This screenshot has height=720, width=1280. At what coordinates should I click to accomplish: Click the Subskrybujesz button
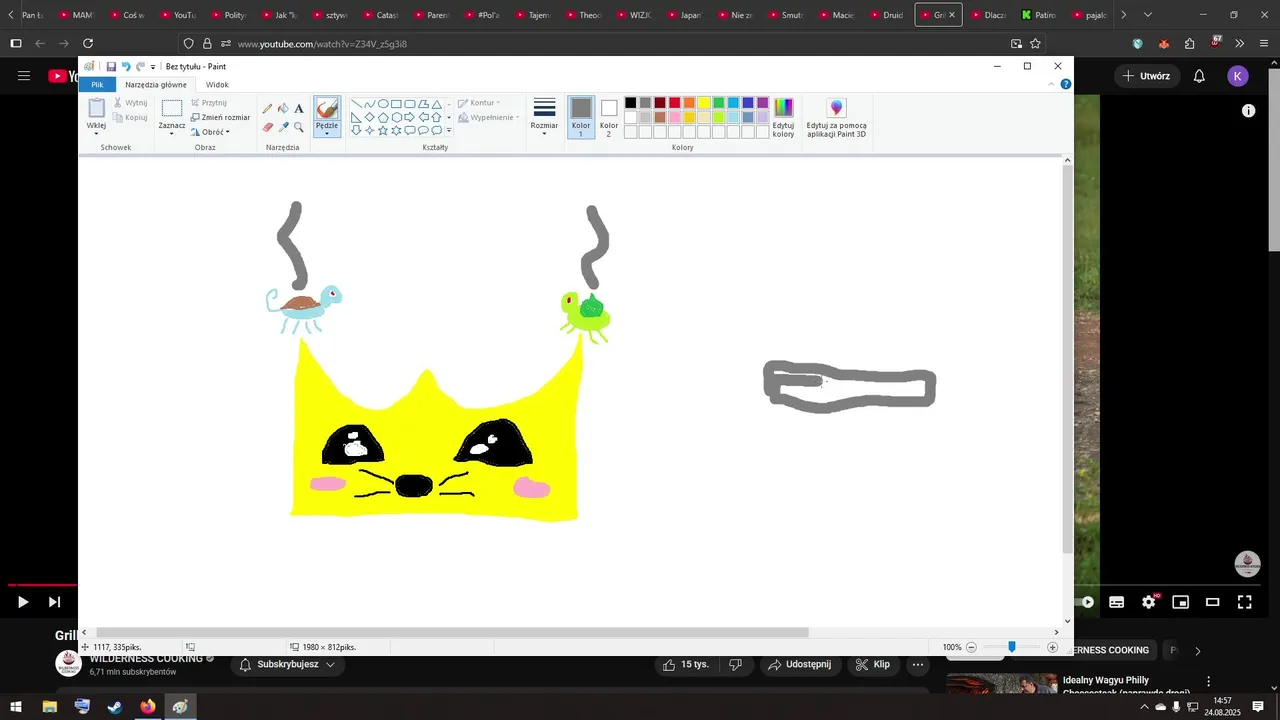(x=287, y=664)
